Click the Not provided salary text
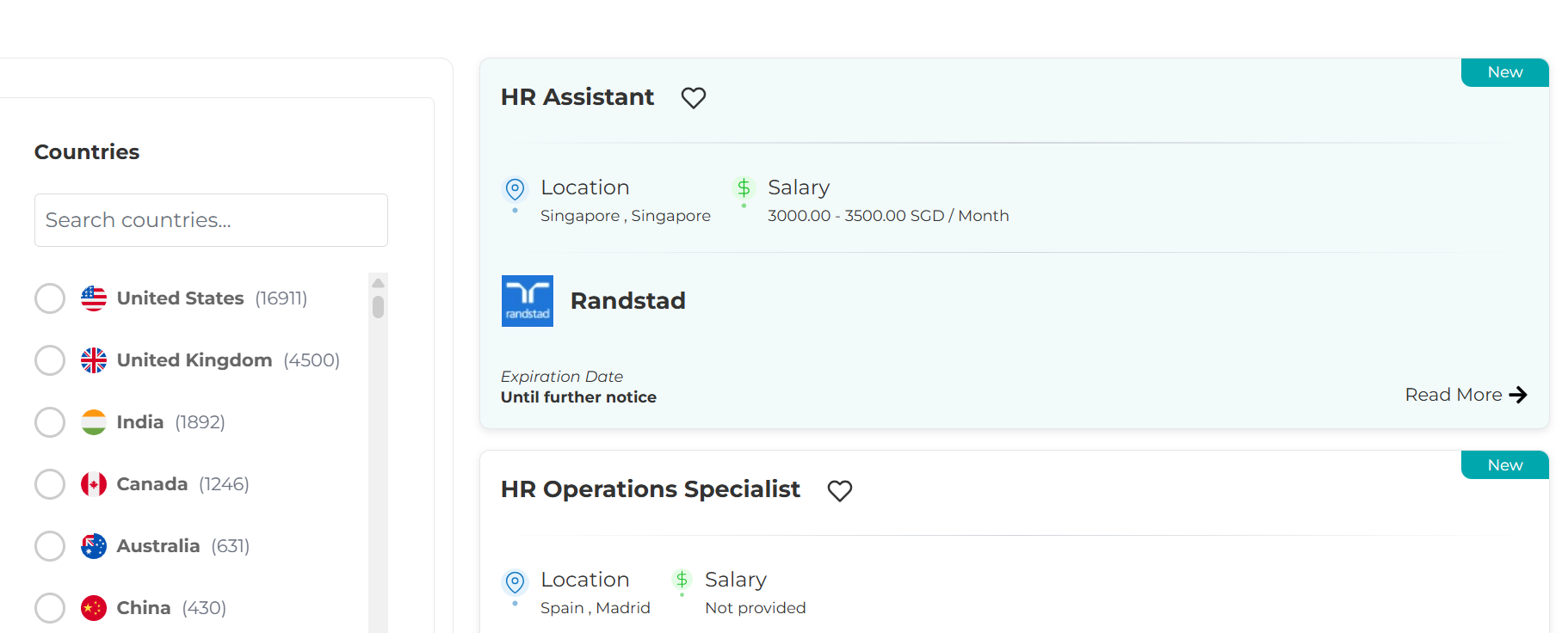The image size is (1568, 633). (756, 608)
